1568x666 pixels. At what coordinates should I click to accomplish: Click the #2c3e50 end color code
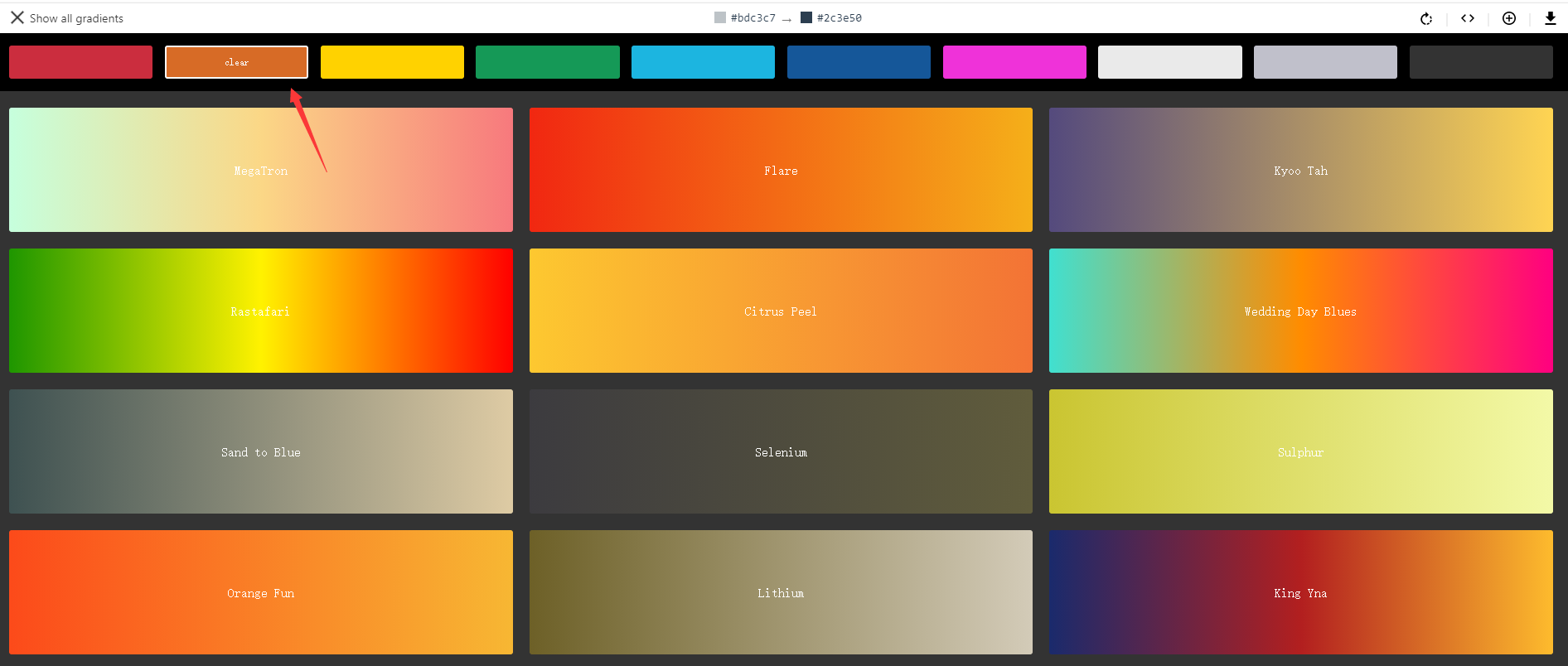coord(839,18)
